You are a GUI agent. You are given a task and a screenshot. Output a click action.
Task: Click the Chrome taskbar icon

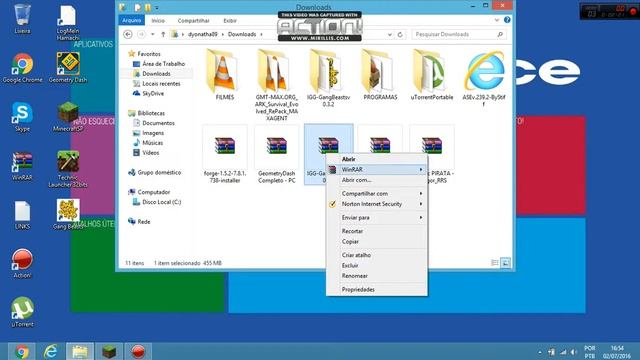tap(22, 351)
